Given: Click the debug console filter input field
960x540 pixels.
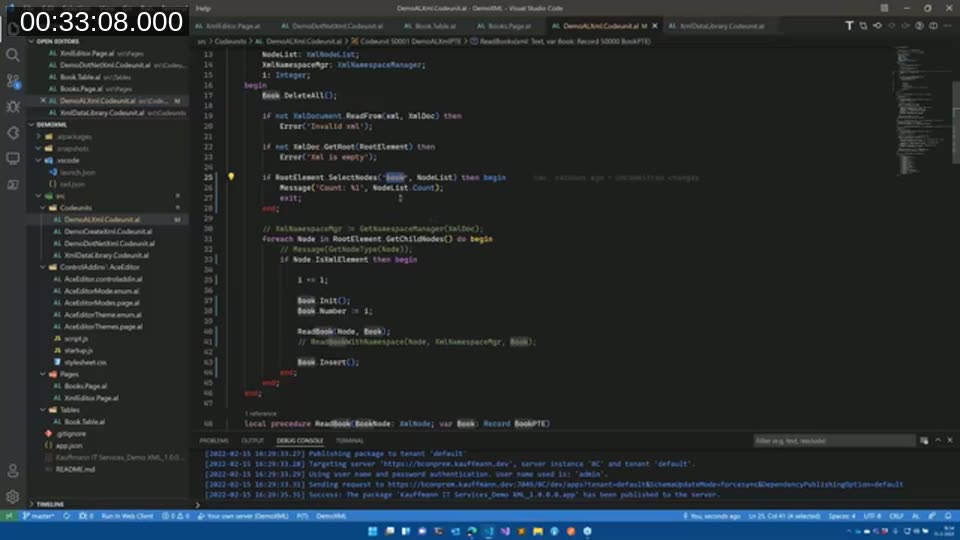Looking at the screenshot, I should [834, 441].
